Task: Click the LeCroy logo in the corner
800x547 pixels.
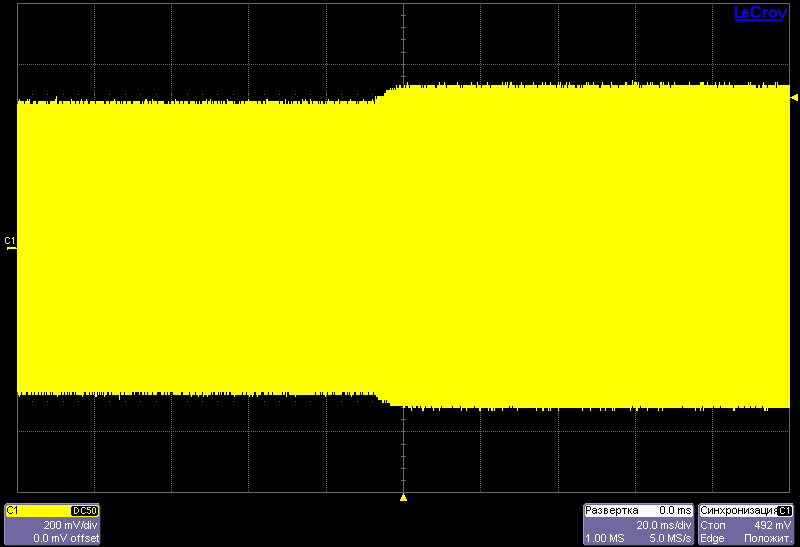Action: pyautogui.click(x=760, y=13)
